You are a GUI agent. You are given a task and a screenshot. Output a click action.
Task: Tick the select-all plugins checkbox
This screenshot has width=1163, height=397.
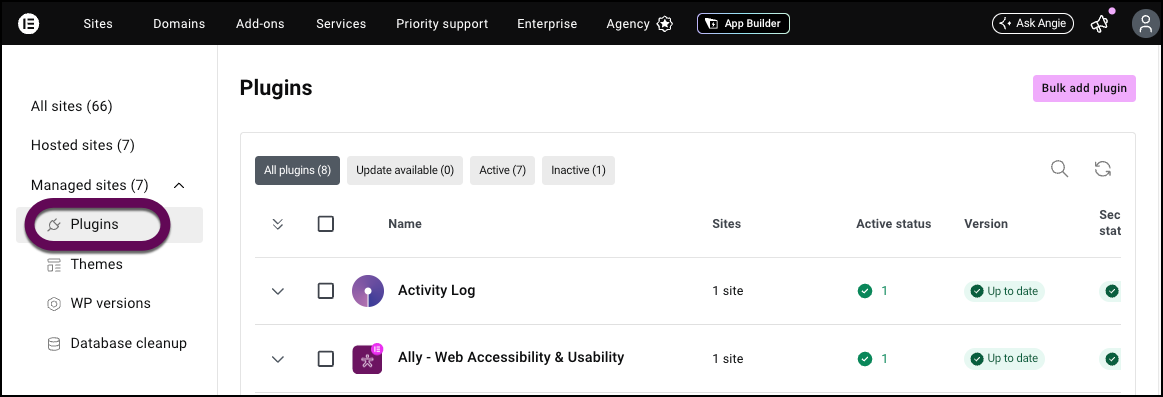[x=326, y=223]
